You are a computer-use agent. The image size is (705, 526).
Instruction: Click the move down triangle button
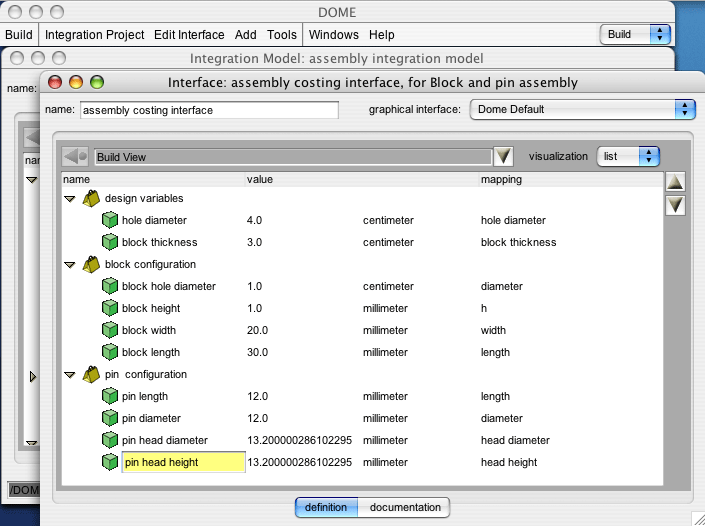(x=675, y=205)
